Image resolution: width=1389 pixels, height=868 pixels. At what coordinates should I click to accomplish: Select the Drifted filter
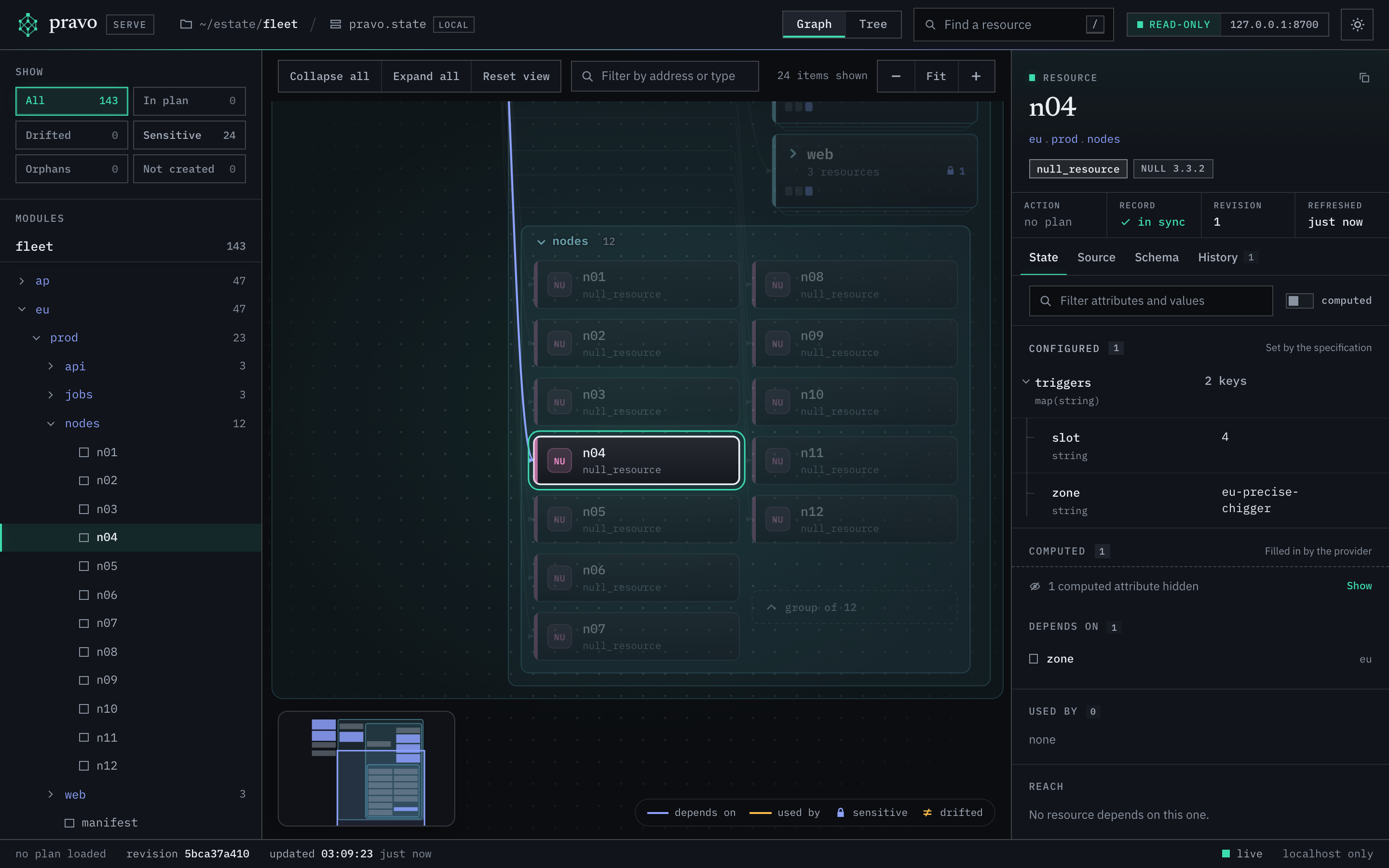click(x=72, y=136)
